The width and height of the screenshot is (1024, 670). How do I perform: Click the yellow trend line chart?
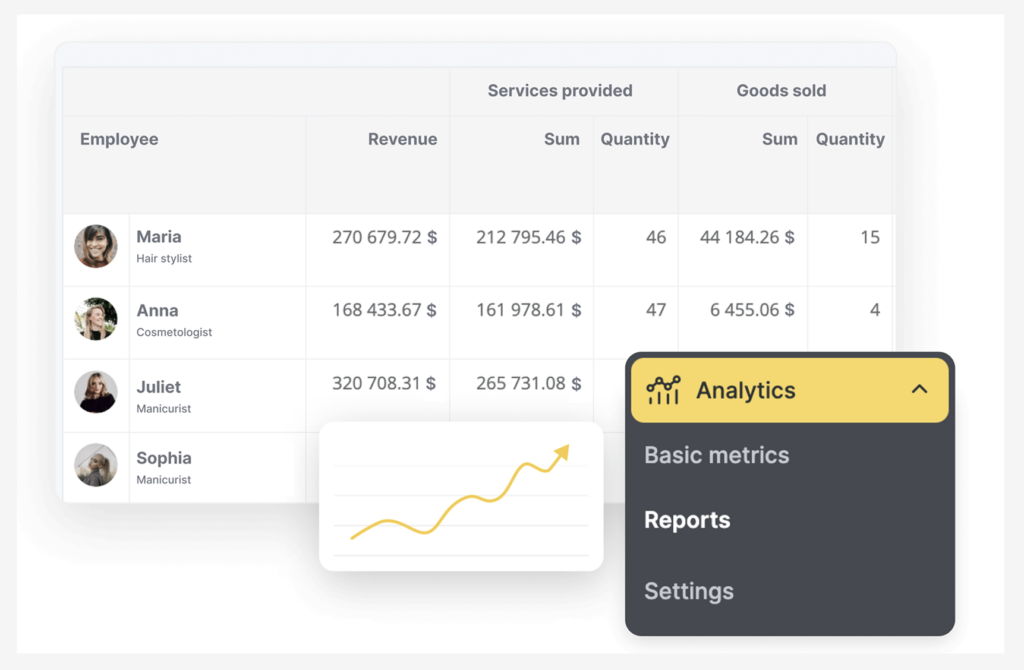461,497
